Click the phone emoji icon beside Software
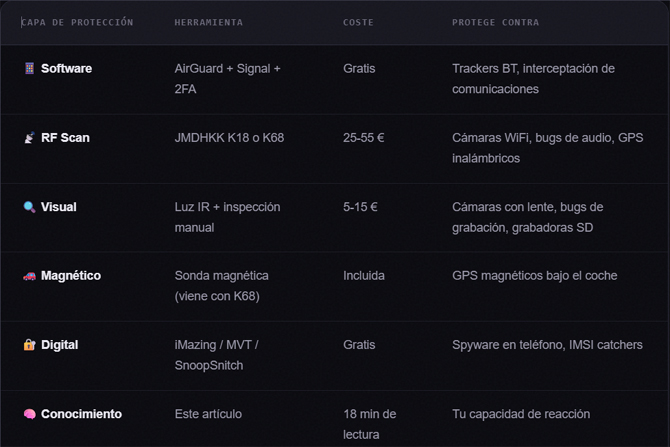This screenshot has width=670, height=447. pos(29,68)
